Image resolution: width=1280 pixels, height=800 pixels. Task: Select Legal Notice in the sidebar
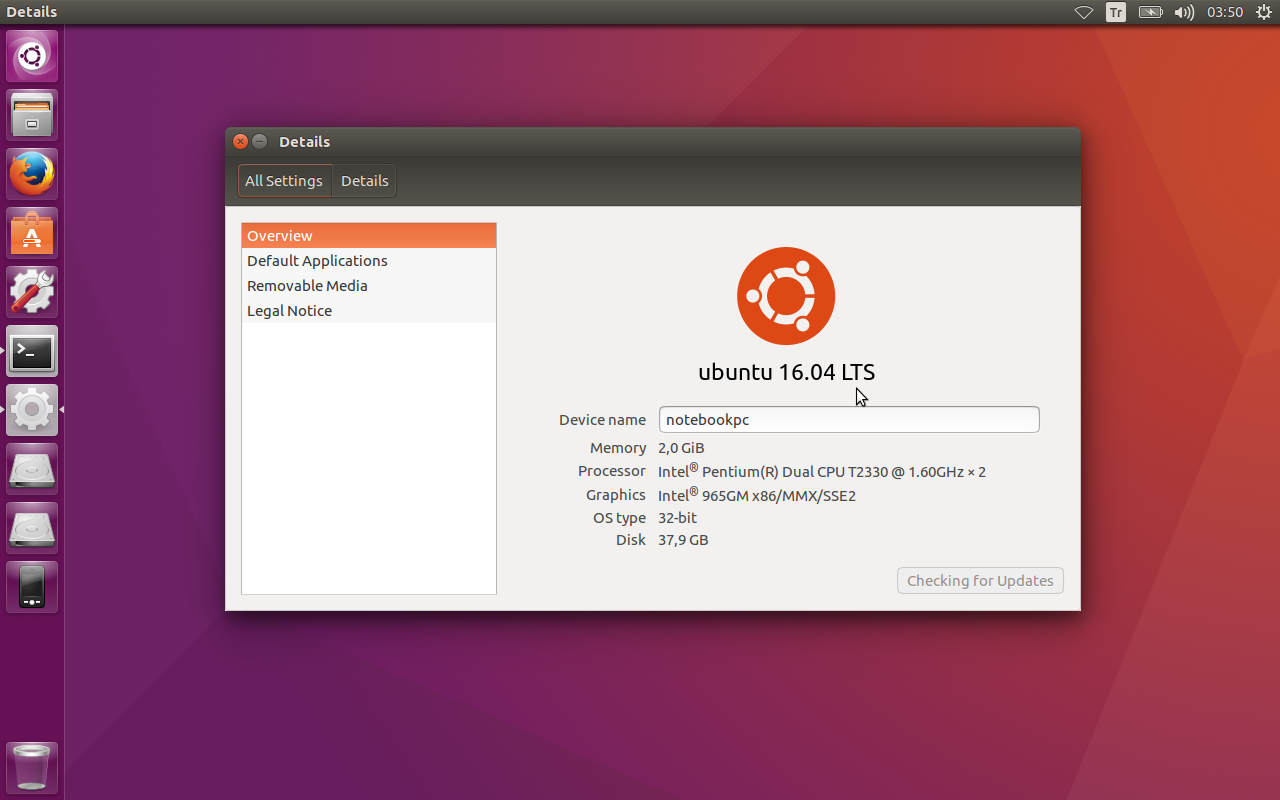click(369, 311)
